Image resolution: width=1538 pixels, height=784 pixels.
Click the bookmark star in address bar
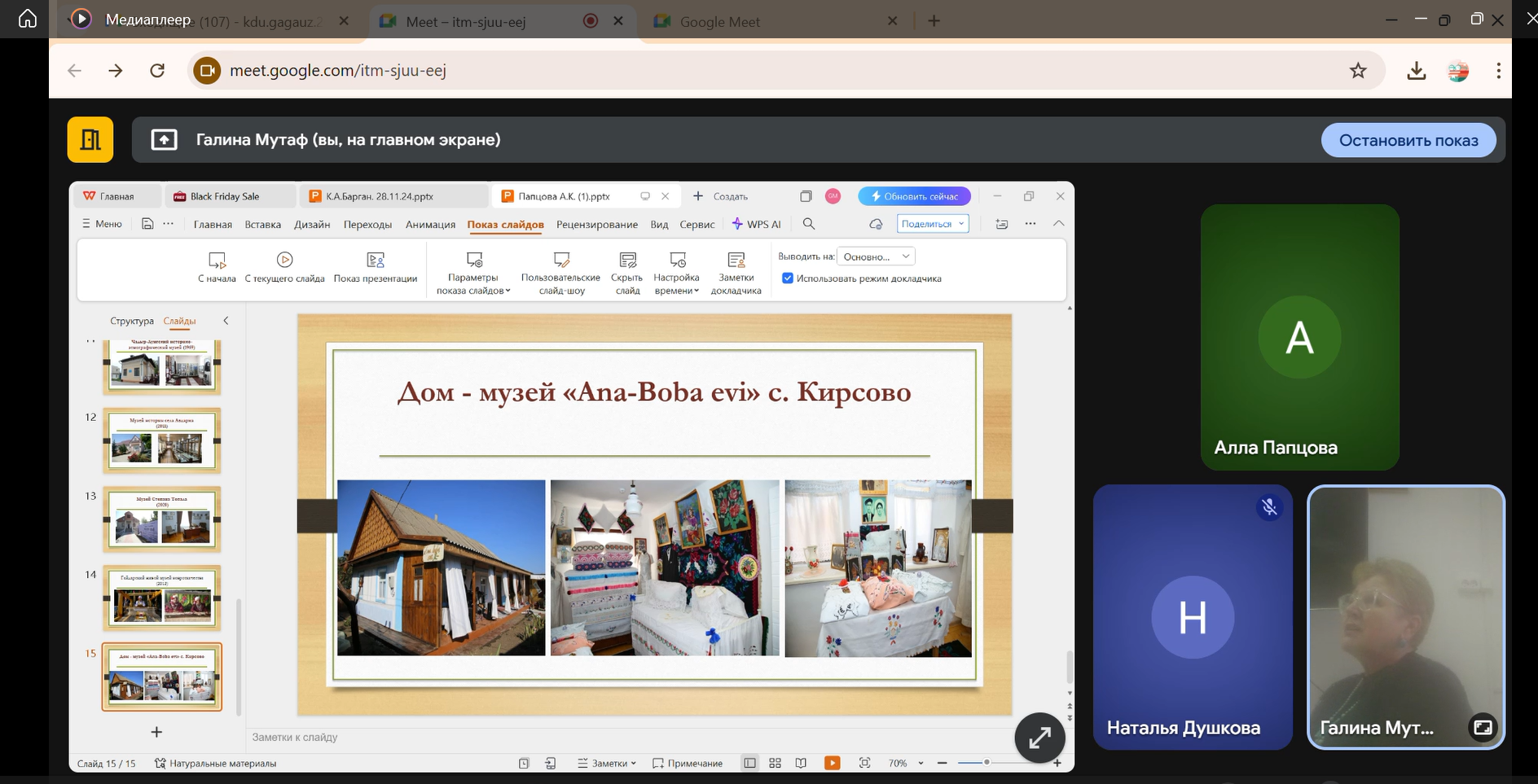click(x=1358, y=71)
